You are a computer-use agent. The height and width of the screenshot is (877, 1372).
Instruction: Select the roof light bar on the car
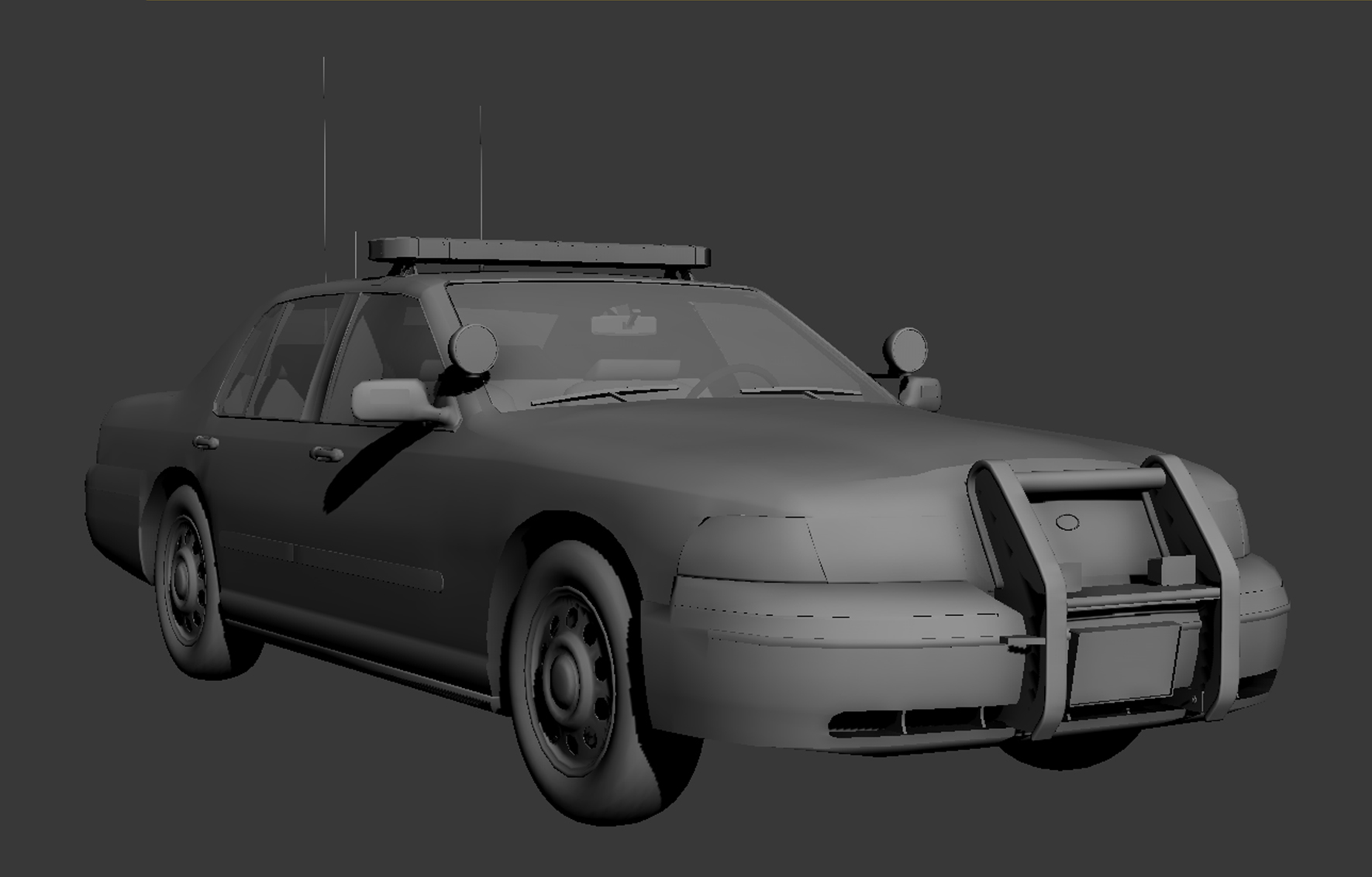539,253
